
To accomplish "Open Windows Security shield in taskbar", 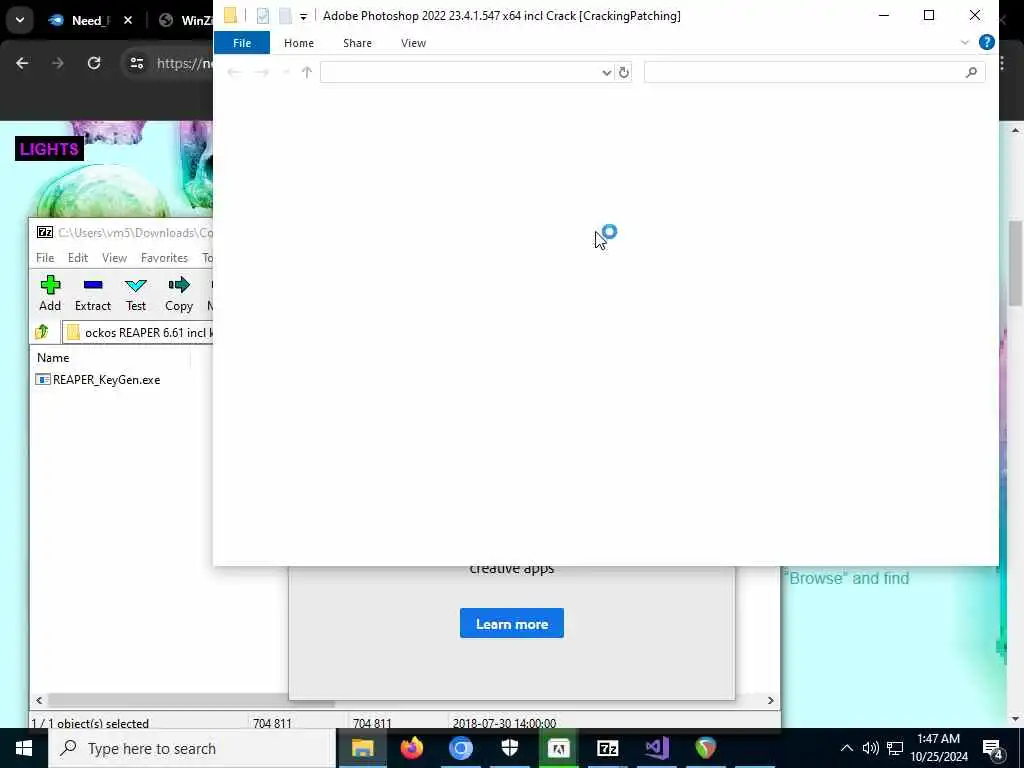I will pos(509,748).
